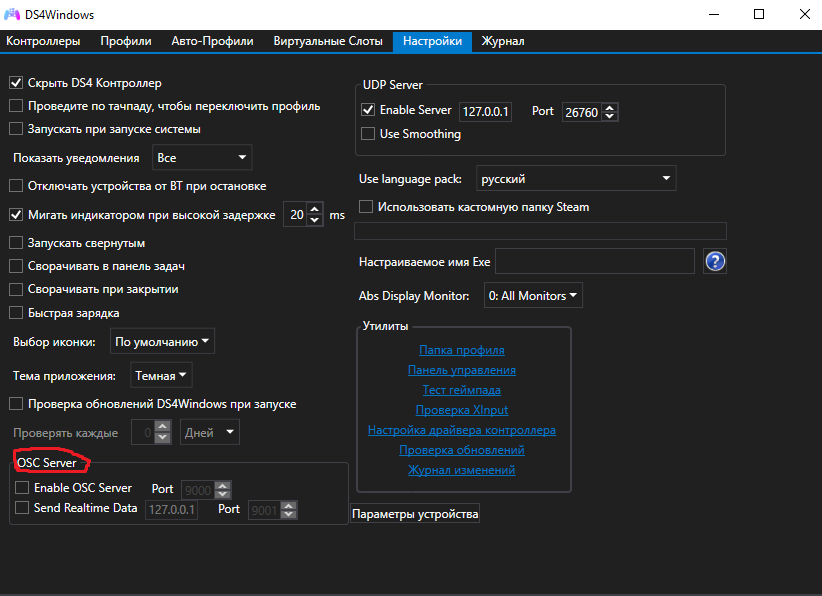The width and height of the screenshot is (822, 596).
Task: Expand the Use language pack dropdown
Action: (575, 179)
